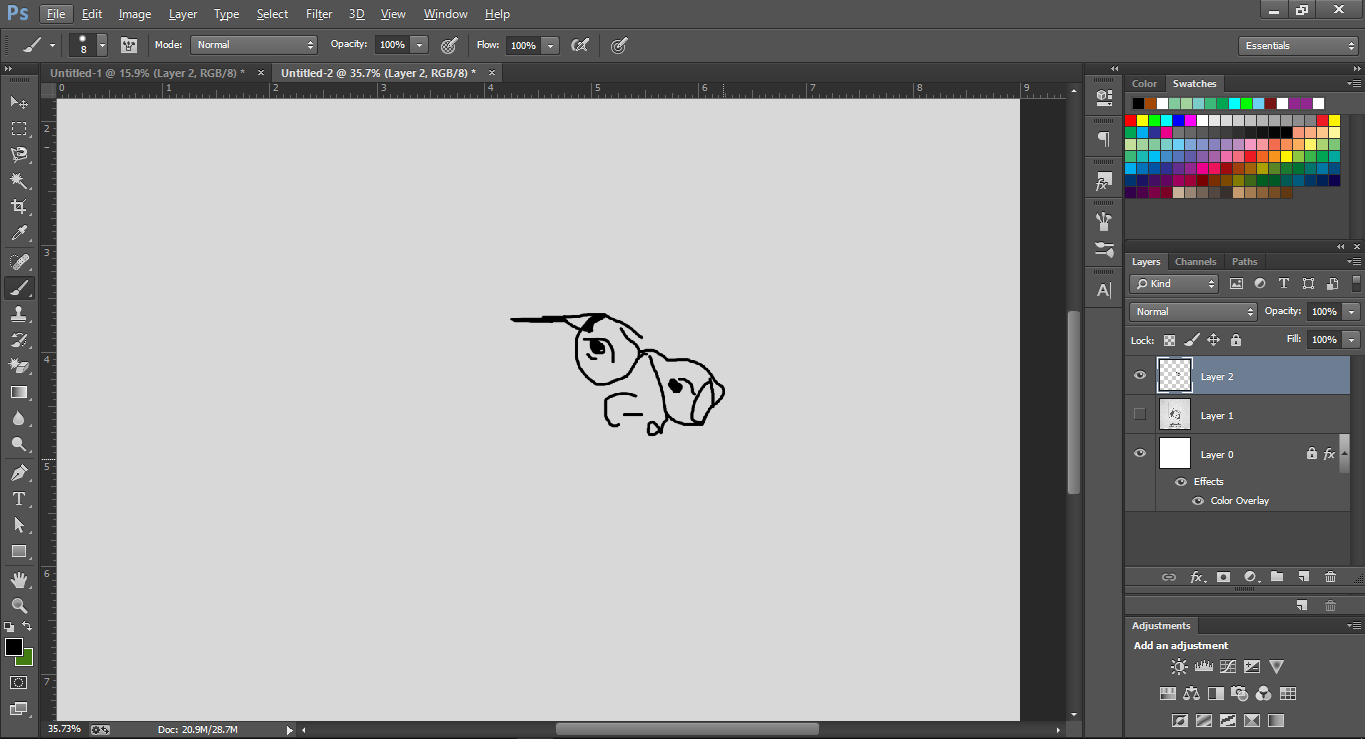Open layer Fill percentage arrow
Screen dimensions: 1365x739
pyautogui.click(x=1352, y=340)
